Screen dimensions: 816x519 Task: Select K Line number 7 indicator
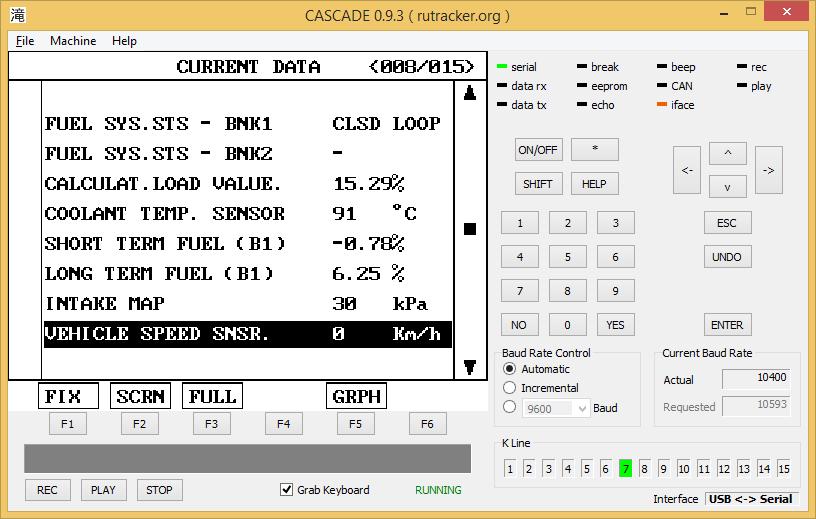click(625, 468)
